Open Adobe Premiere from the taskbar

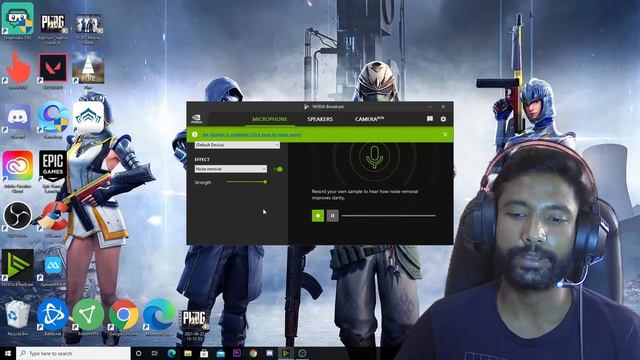(x=237, y=353)
